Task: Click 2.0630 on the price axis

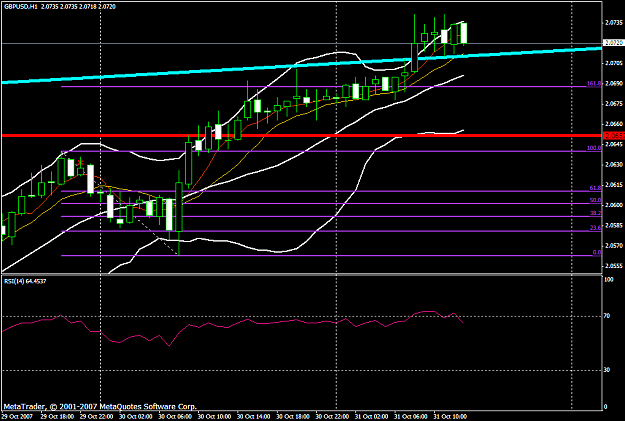Action: [614, 165]
